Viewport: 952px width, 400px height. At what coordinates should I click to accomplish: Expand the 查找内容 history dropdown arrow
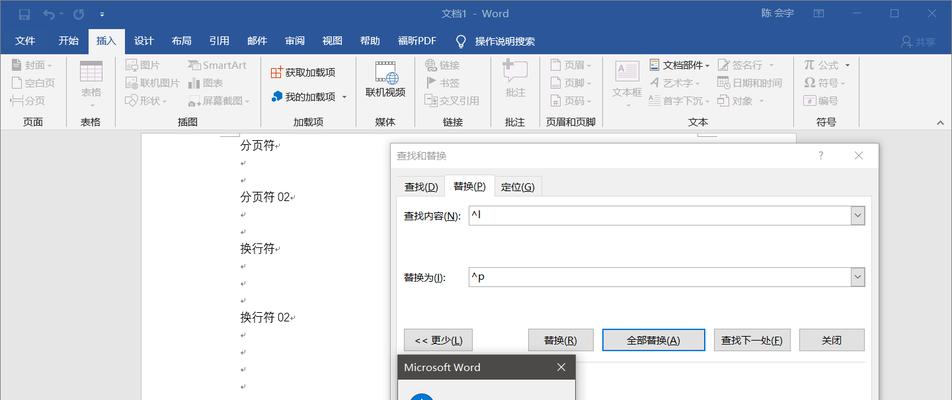coord(857,215)
